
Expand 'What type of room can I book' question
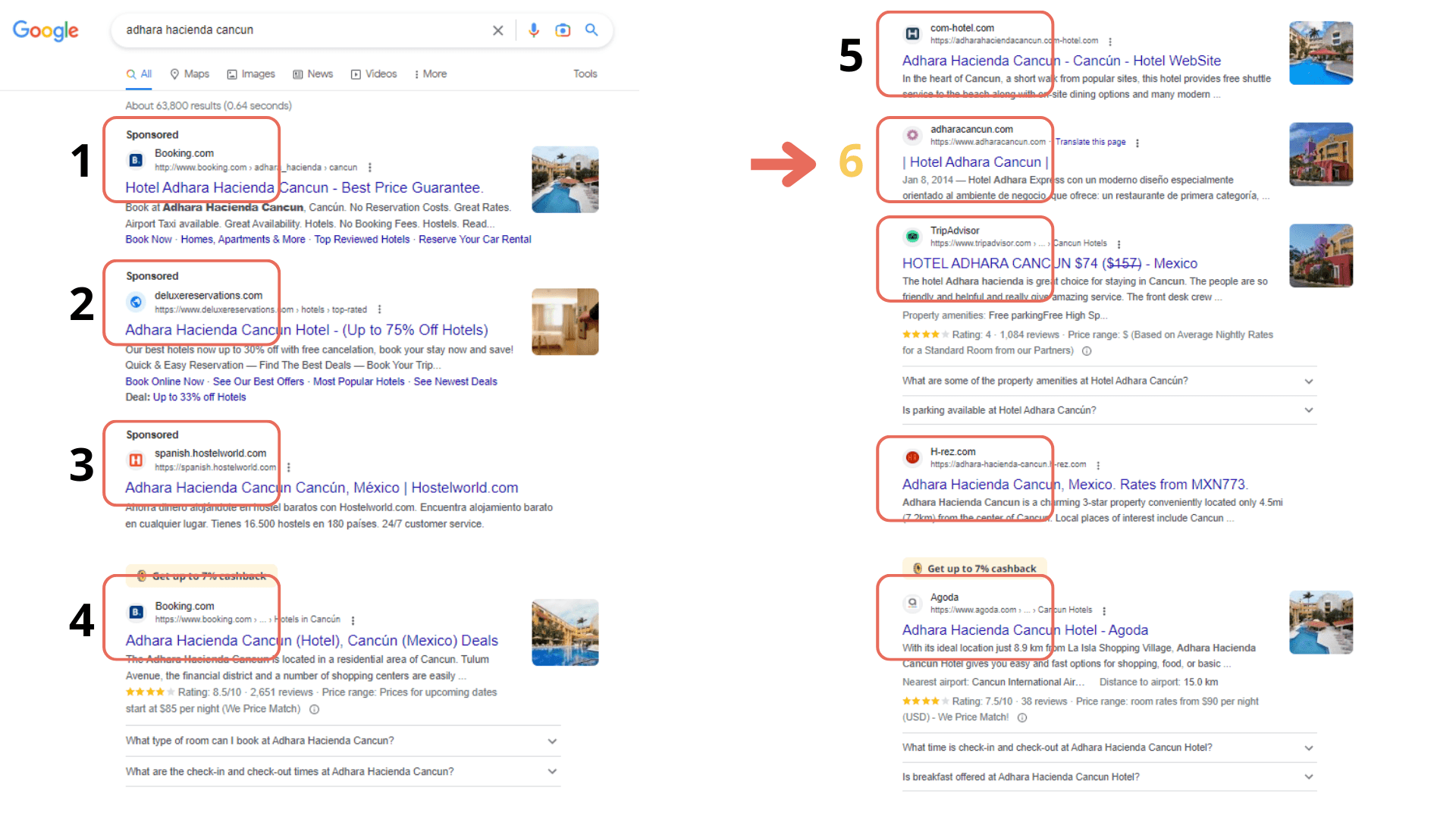pos(343,741)
